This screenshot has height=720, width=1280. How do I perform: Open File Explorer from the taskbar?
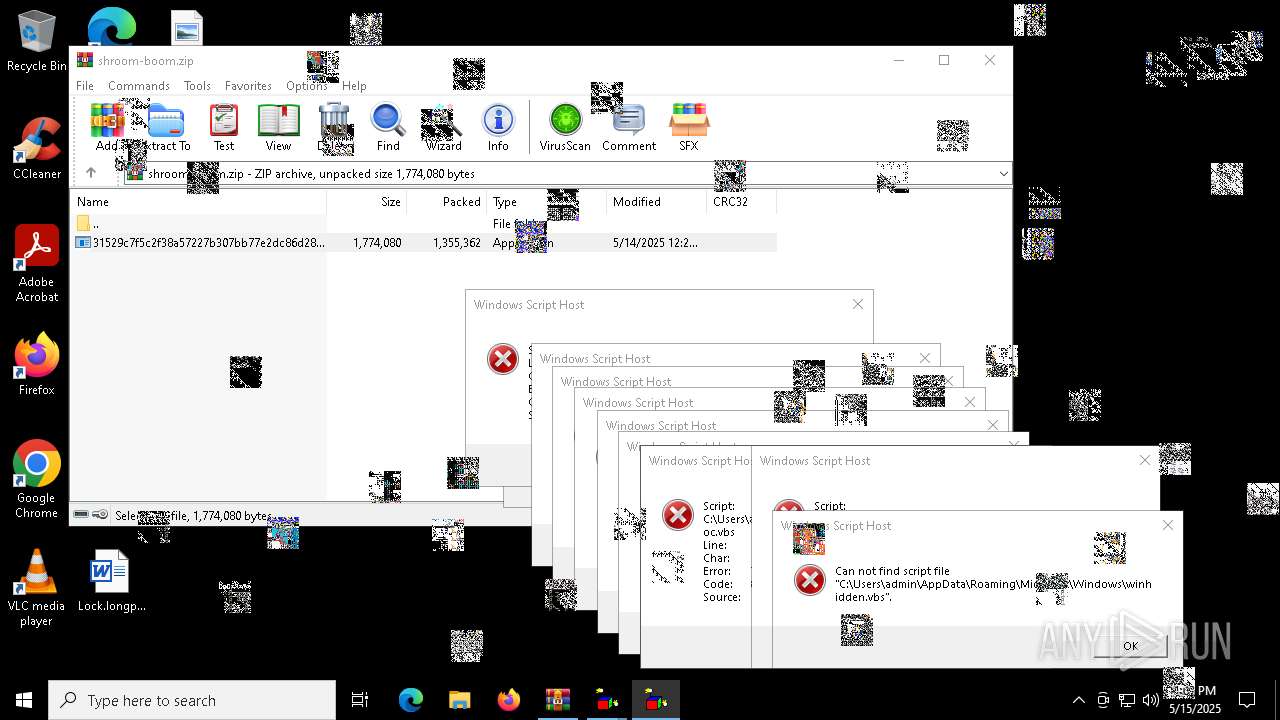coord(459,700)
